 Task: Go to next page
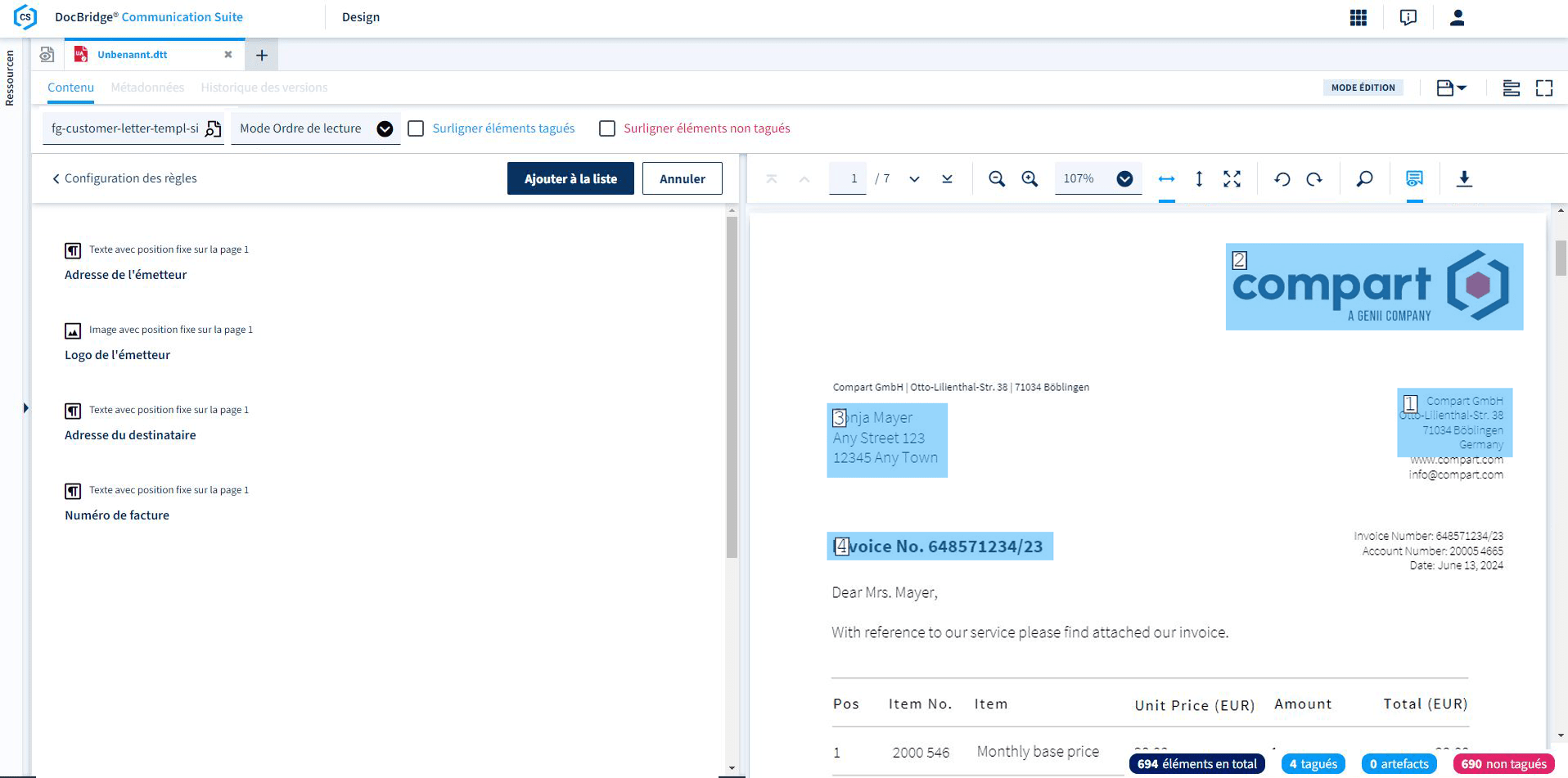click(x=914, y=178)
